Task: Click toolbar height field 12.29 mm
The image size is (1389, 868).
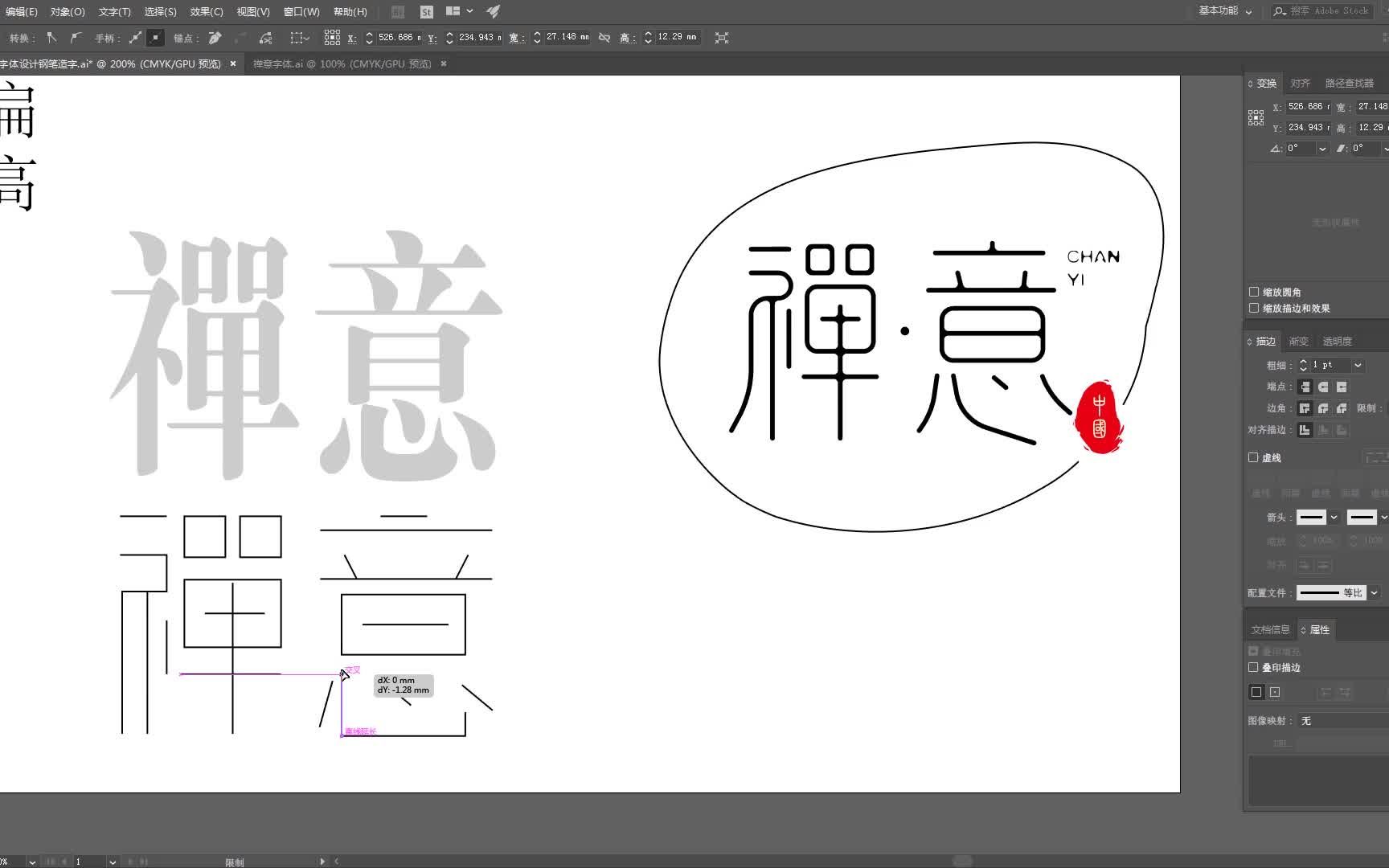Action: click(678, 38)
